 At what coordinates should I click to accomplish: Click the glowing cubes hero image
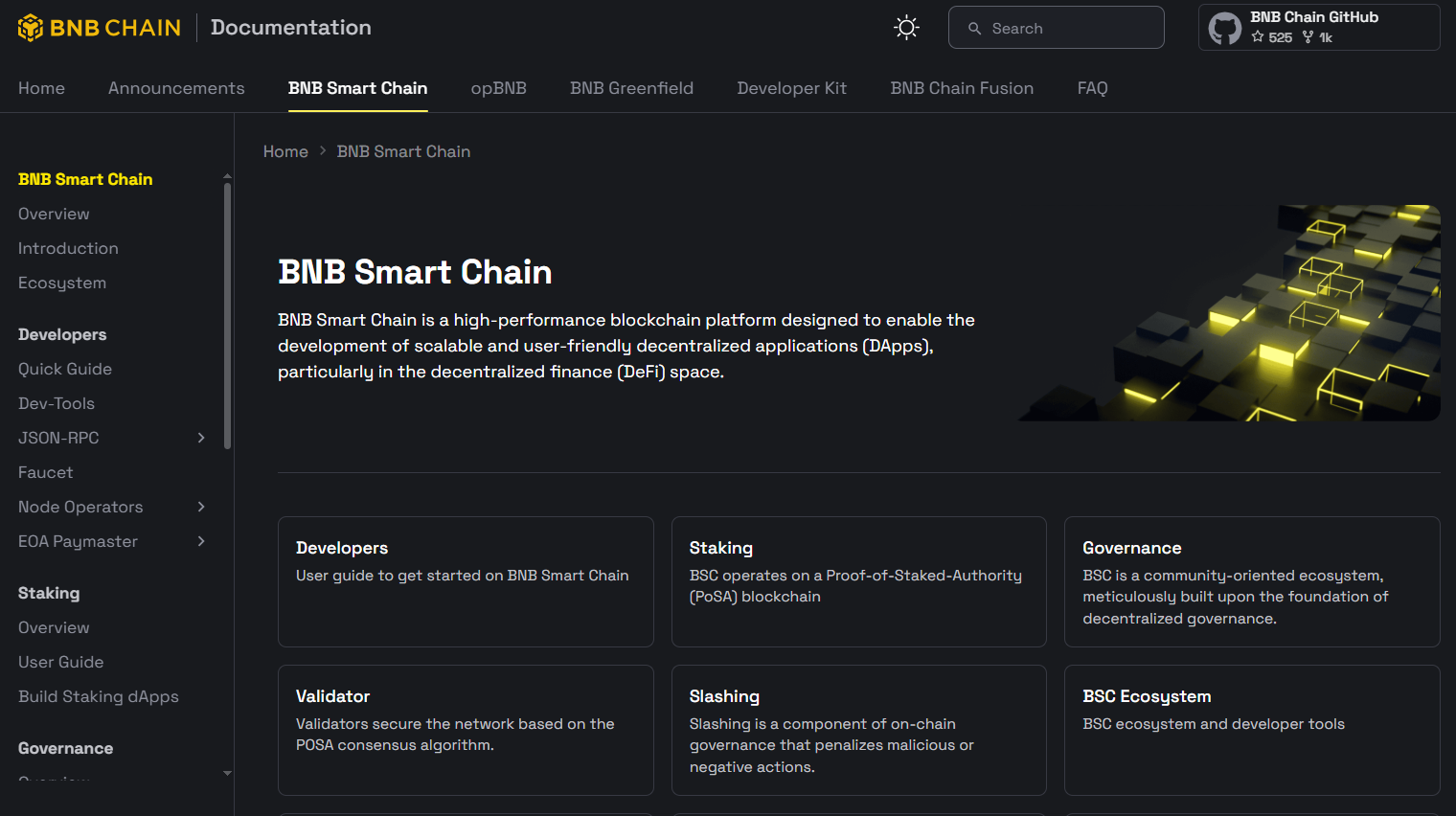point(1229,313)
